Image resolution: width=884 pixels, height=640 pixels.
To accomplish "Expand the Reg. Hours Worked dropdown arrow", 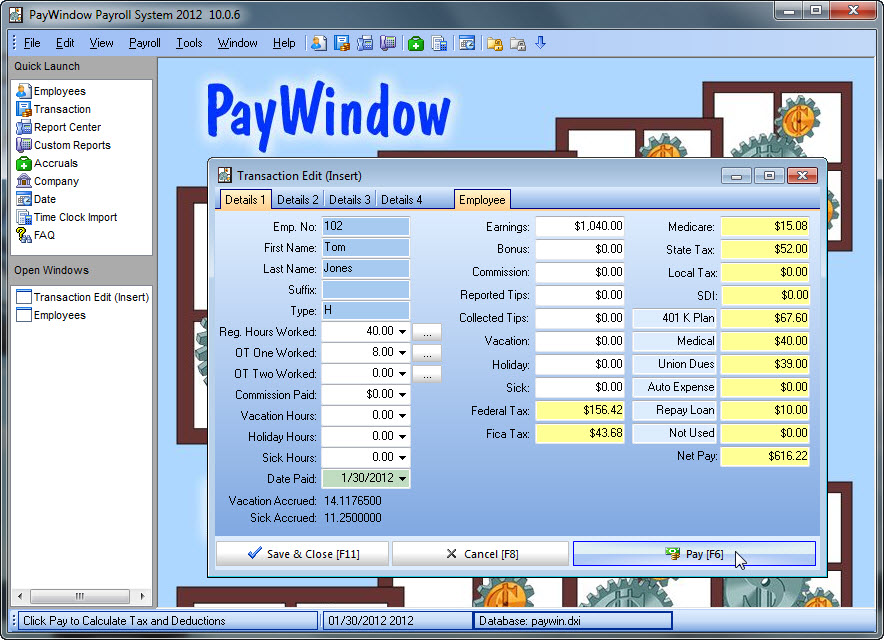I will pos(402,332).
